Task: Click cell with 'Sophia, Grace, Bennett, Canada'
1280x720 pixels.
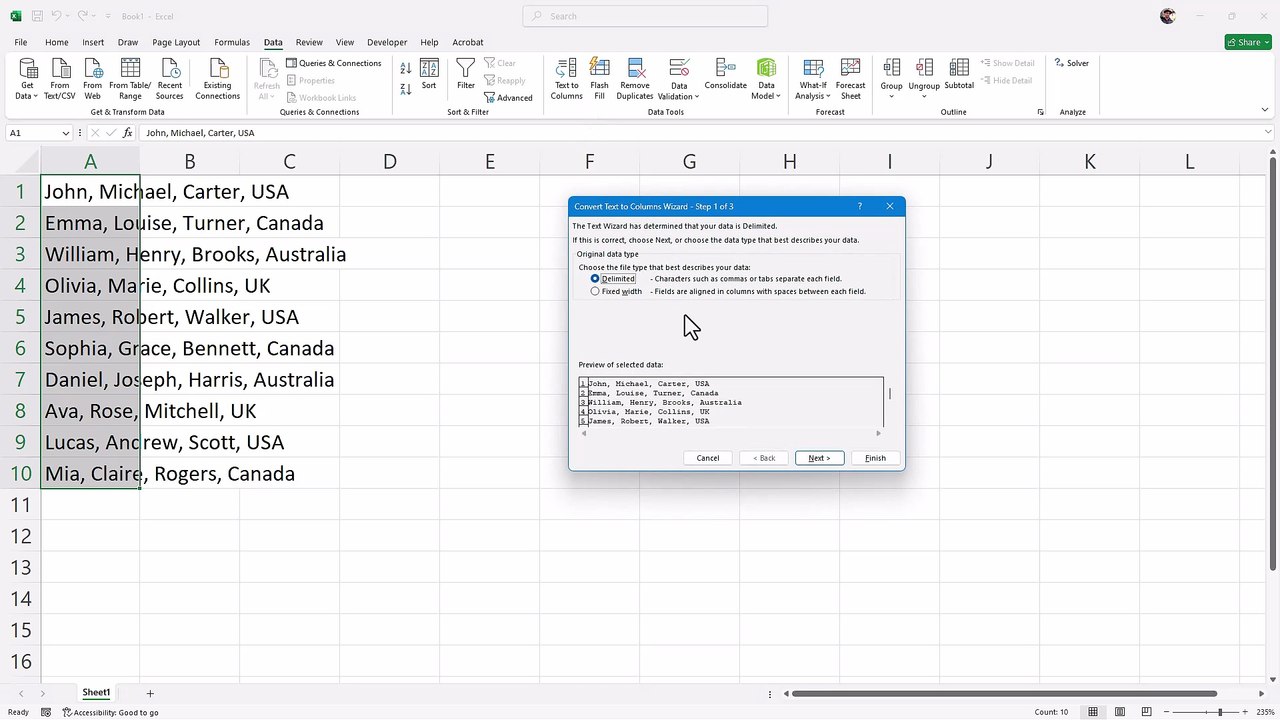Action: 90,348
